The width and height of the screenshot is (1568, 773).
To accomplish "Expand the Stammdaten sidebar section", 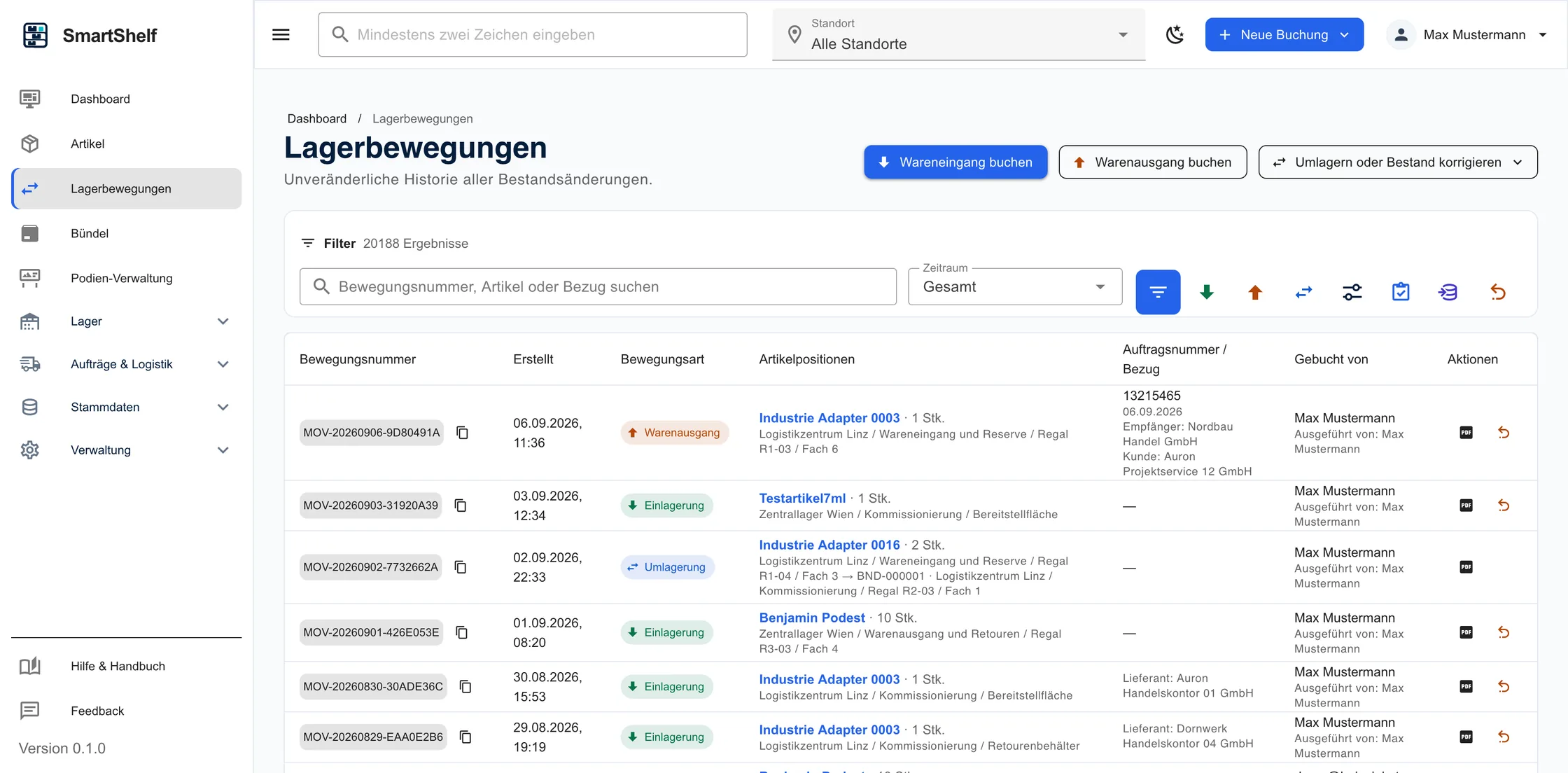I will [x=127, y=407].
